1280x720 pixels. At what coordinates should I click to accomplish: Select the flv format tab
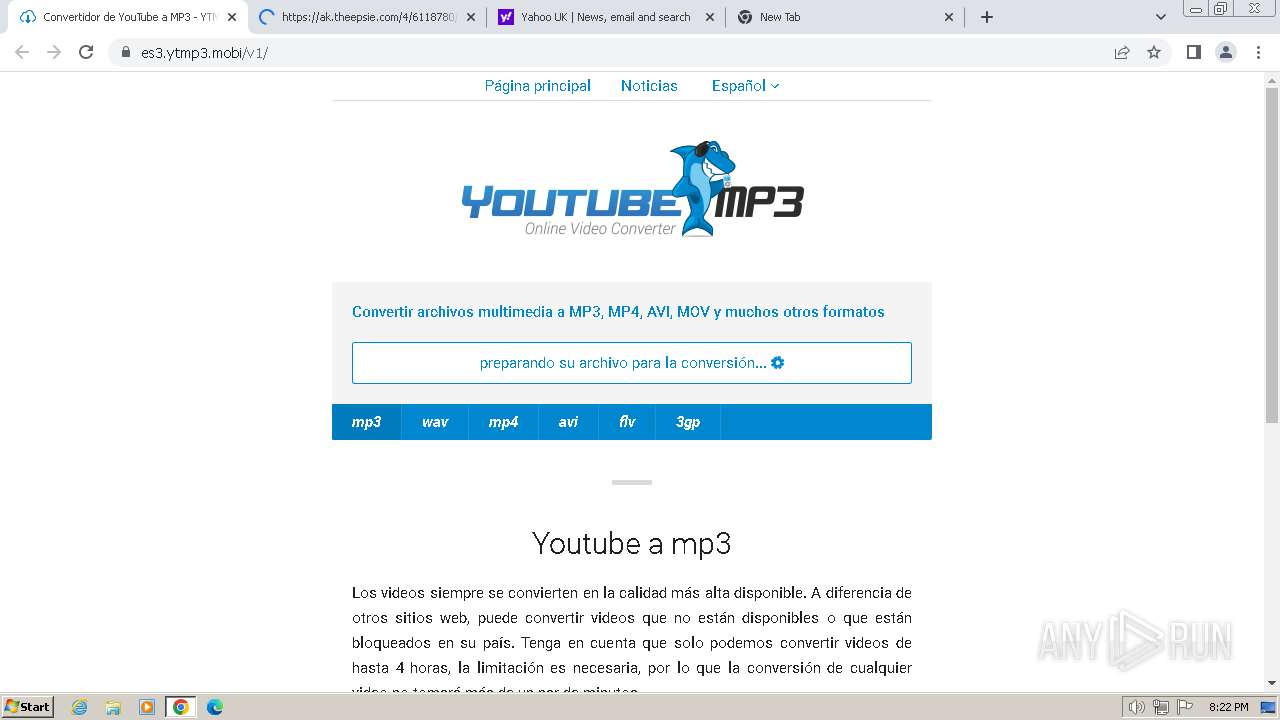click(x=627, y=422)
